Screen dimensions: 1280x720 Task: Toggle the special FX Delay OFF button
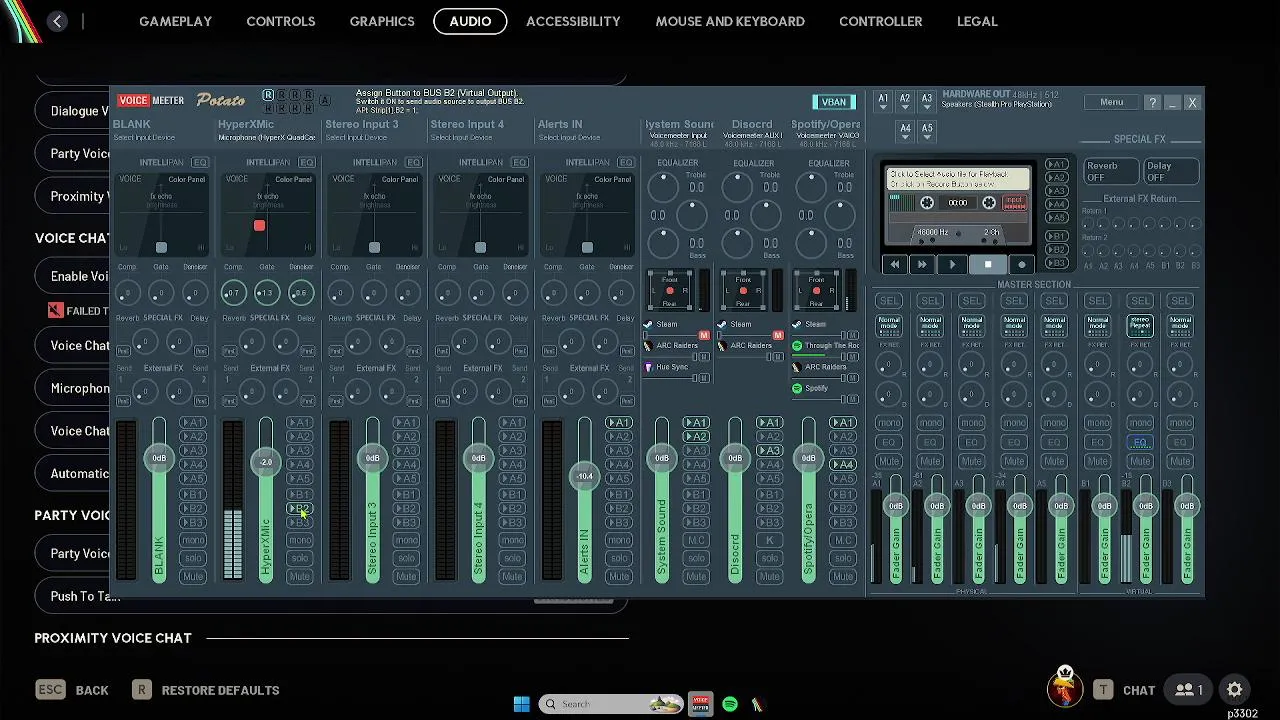click(x=1170, y=171)
